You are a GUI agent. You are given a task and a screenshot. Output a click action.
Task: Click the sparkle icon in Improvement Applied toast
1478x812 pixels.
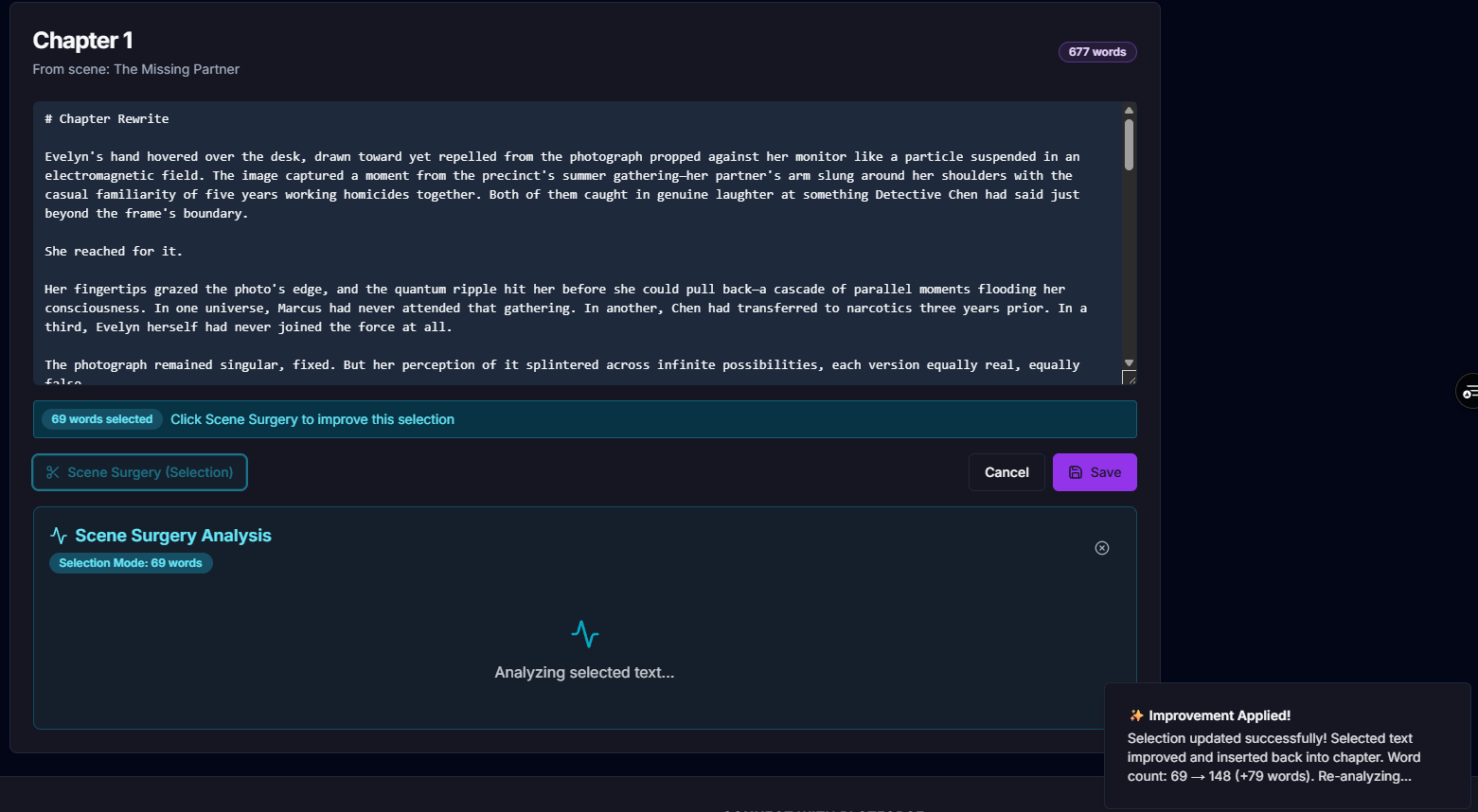click(x=1135, y=715)
